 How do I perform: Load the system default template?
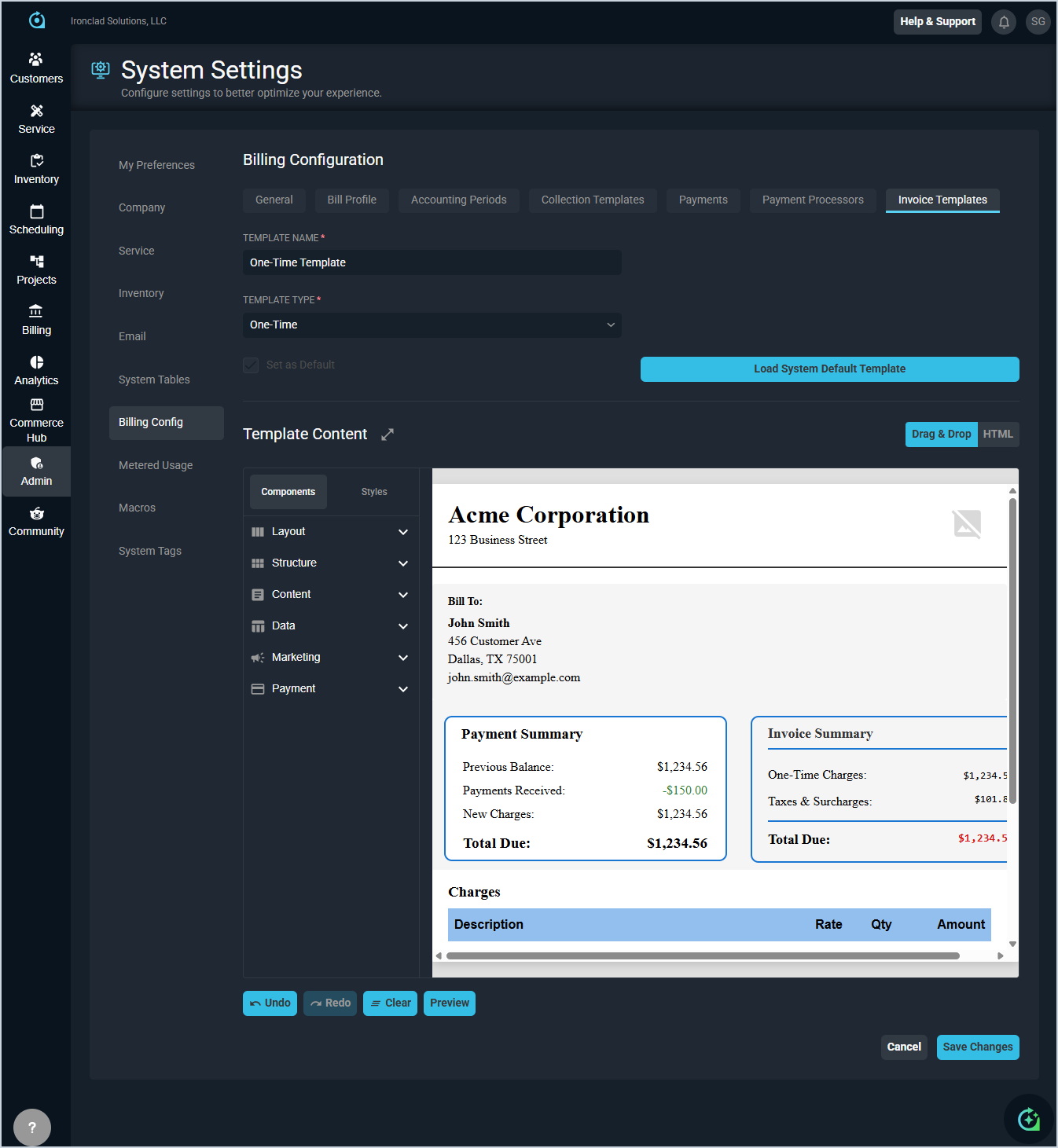click(x=830, y=369)
